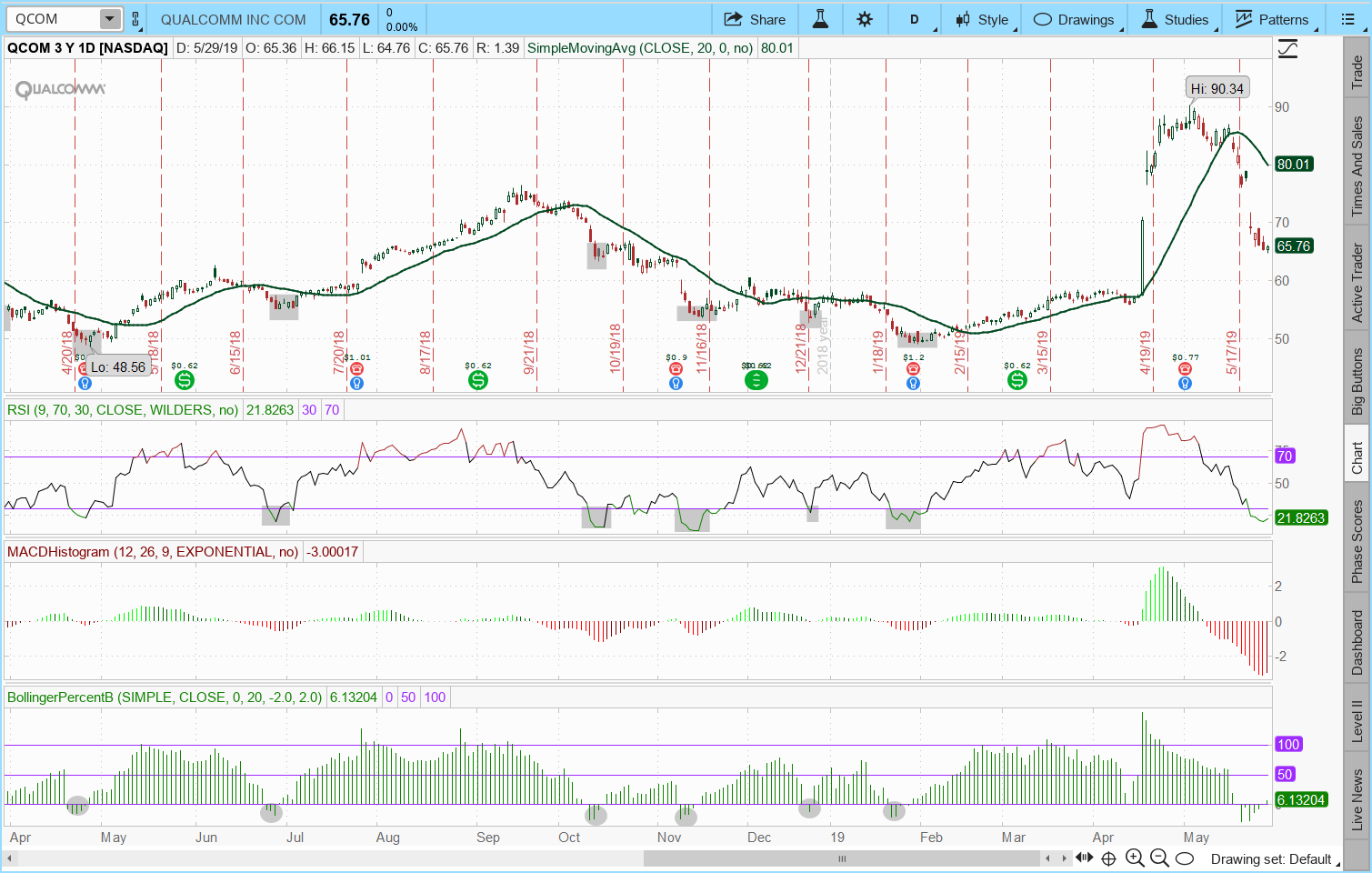Switch to the Times And Sales tab
This screenshot has height=873, width=1372.
1357,166
